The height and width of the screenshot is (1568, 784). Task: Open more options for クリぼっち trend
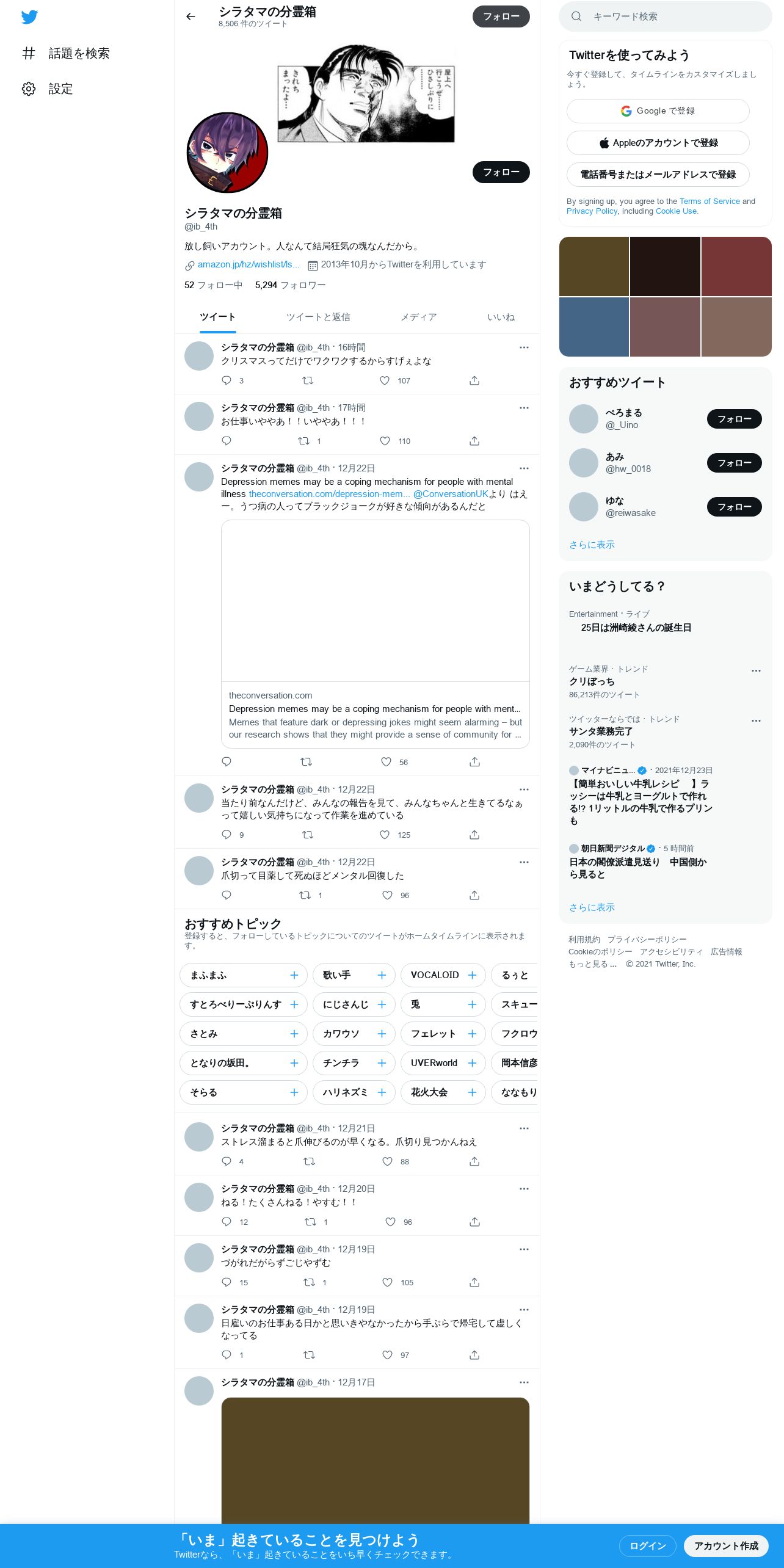[x=756, y=670]
